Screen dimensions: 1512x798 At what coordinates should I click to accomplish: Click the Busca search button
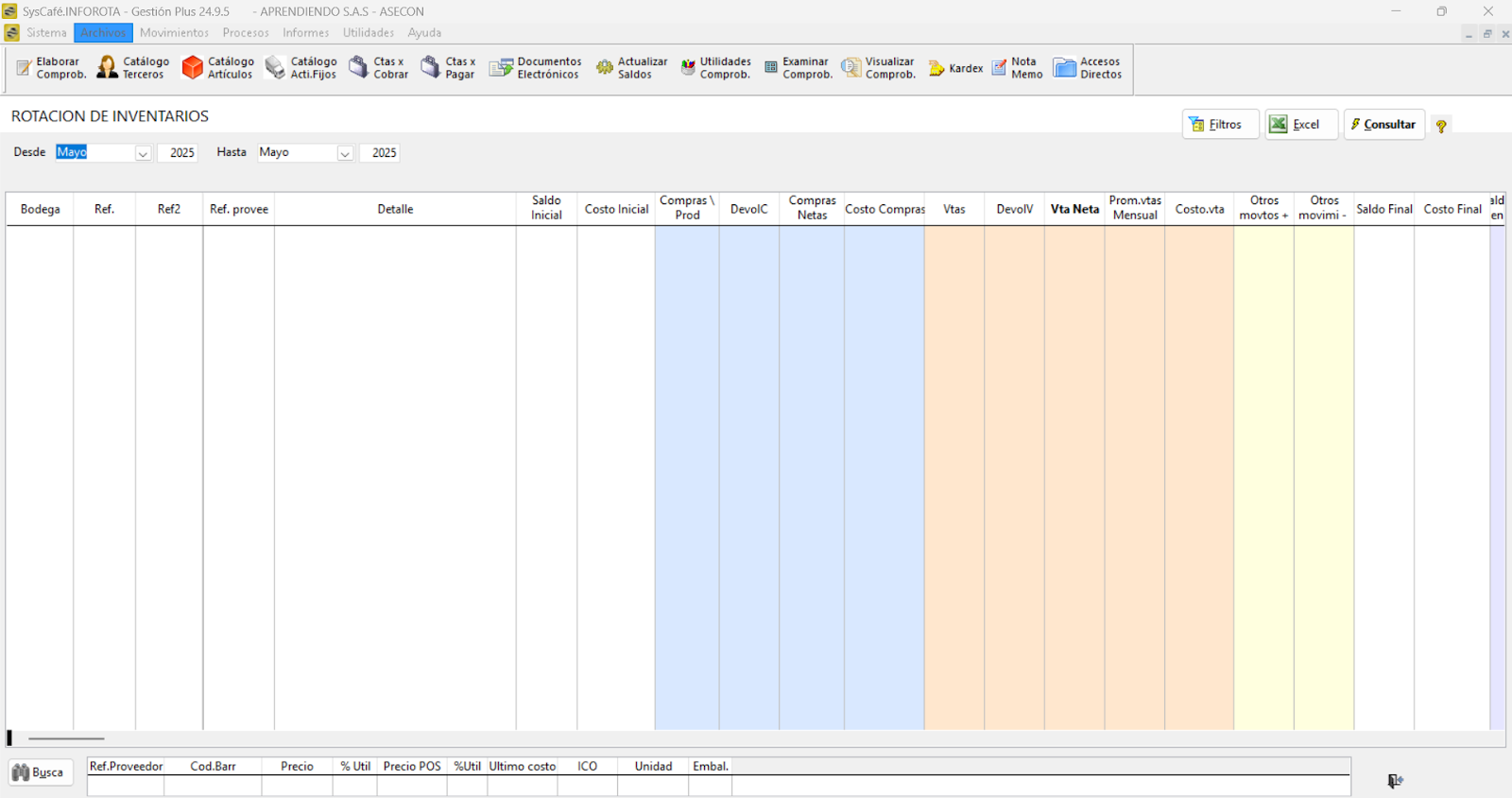click(40, 772)
